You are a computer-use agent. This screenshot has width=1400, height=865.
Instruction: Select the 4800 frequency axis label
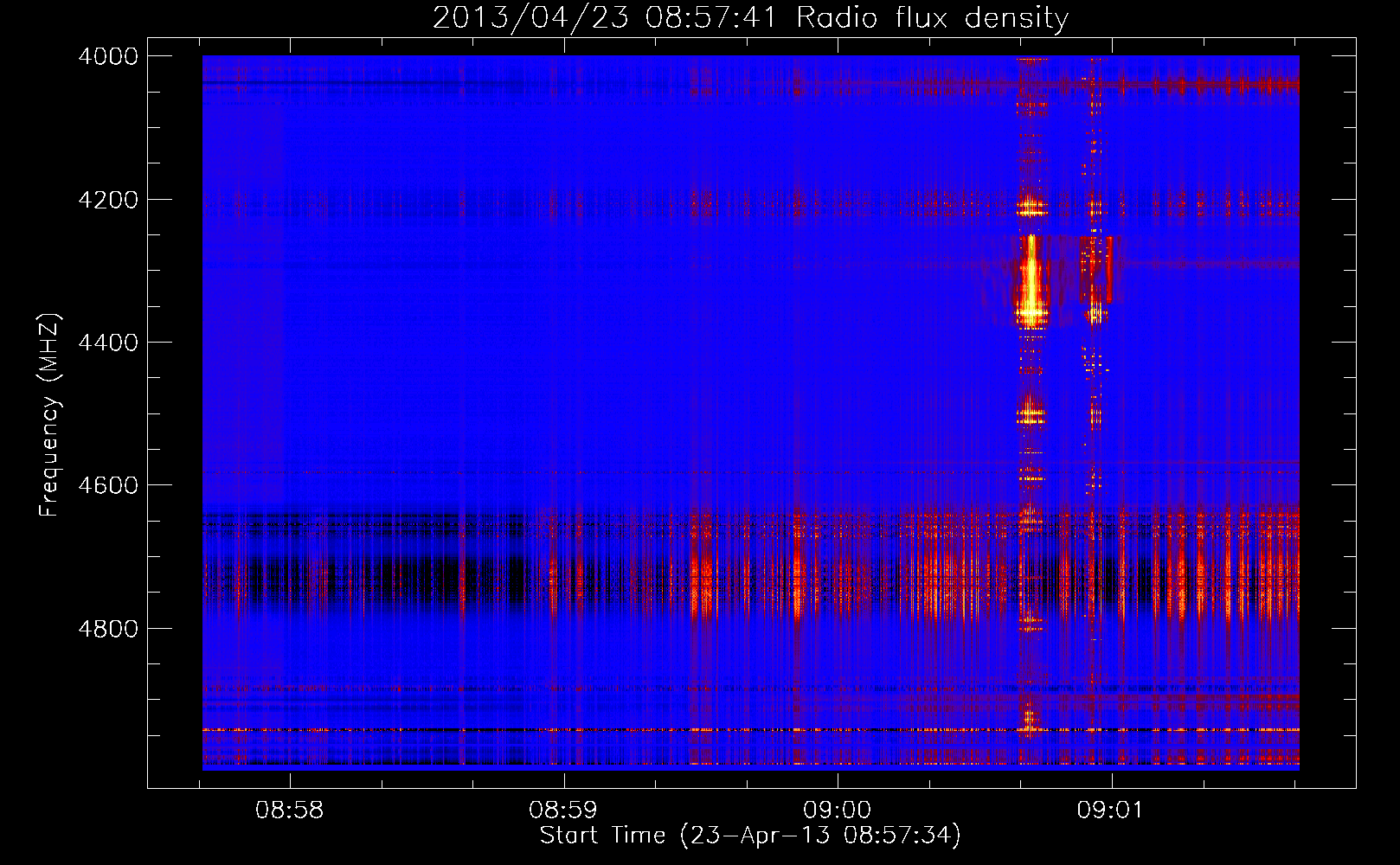tap(108, 629)
